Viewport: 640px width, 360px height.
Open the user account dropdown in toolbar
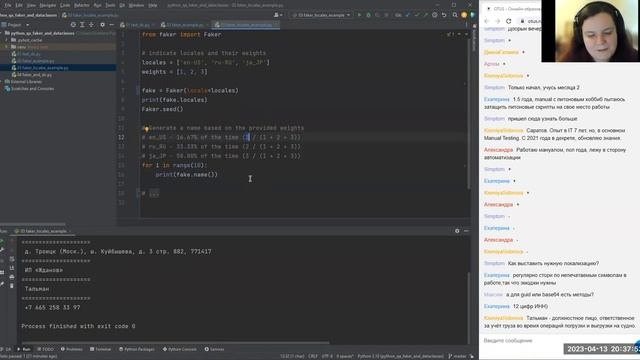(278, 15)
